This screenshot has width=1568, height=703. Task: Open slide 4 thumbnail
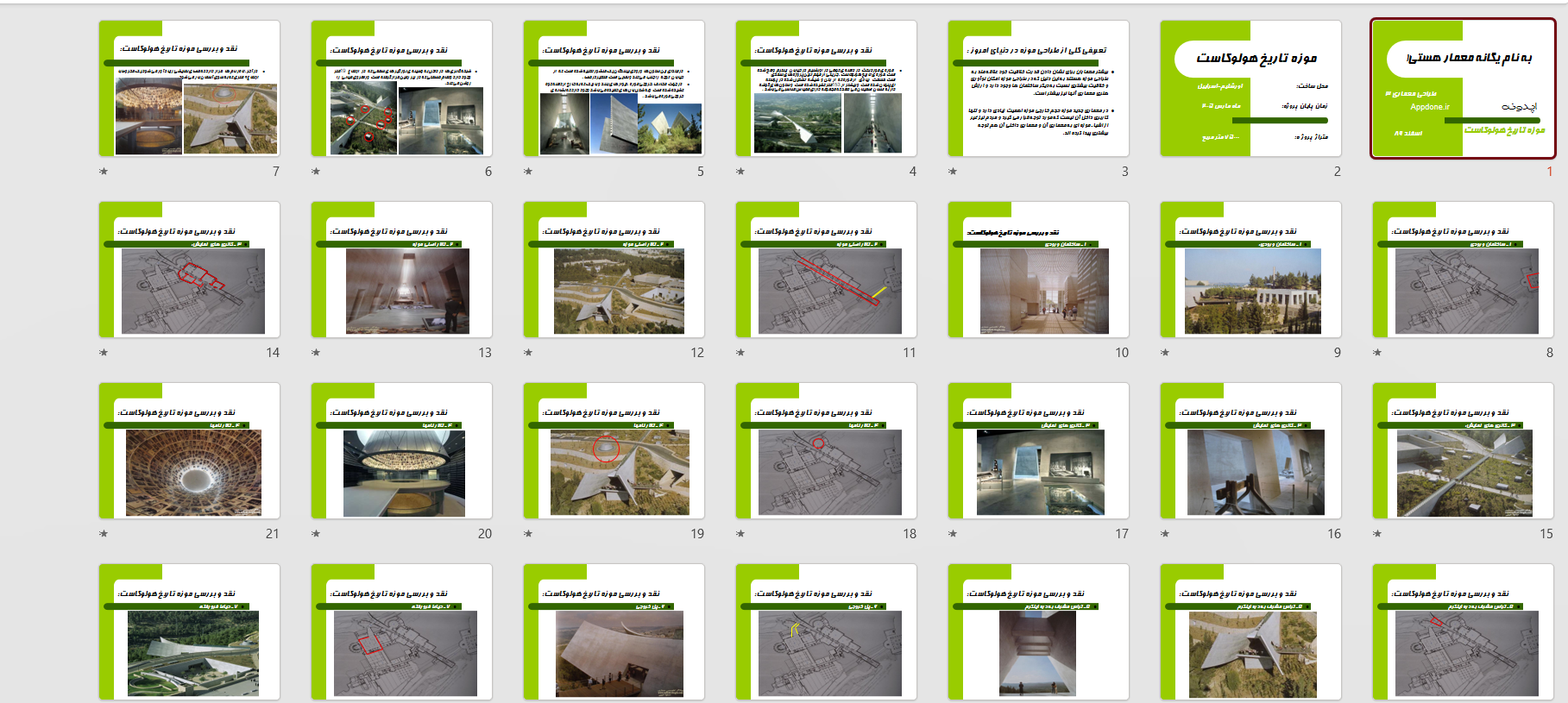[x=826, y=89]
